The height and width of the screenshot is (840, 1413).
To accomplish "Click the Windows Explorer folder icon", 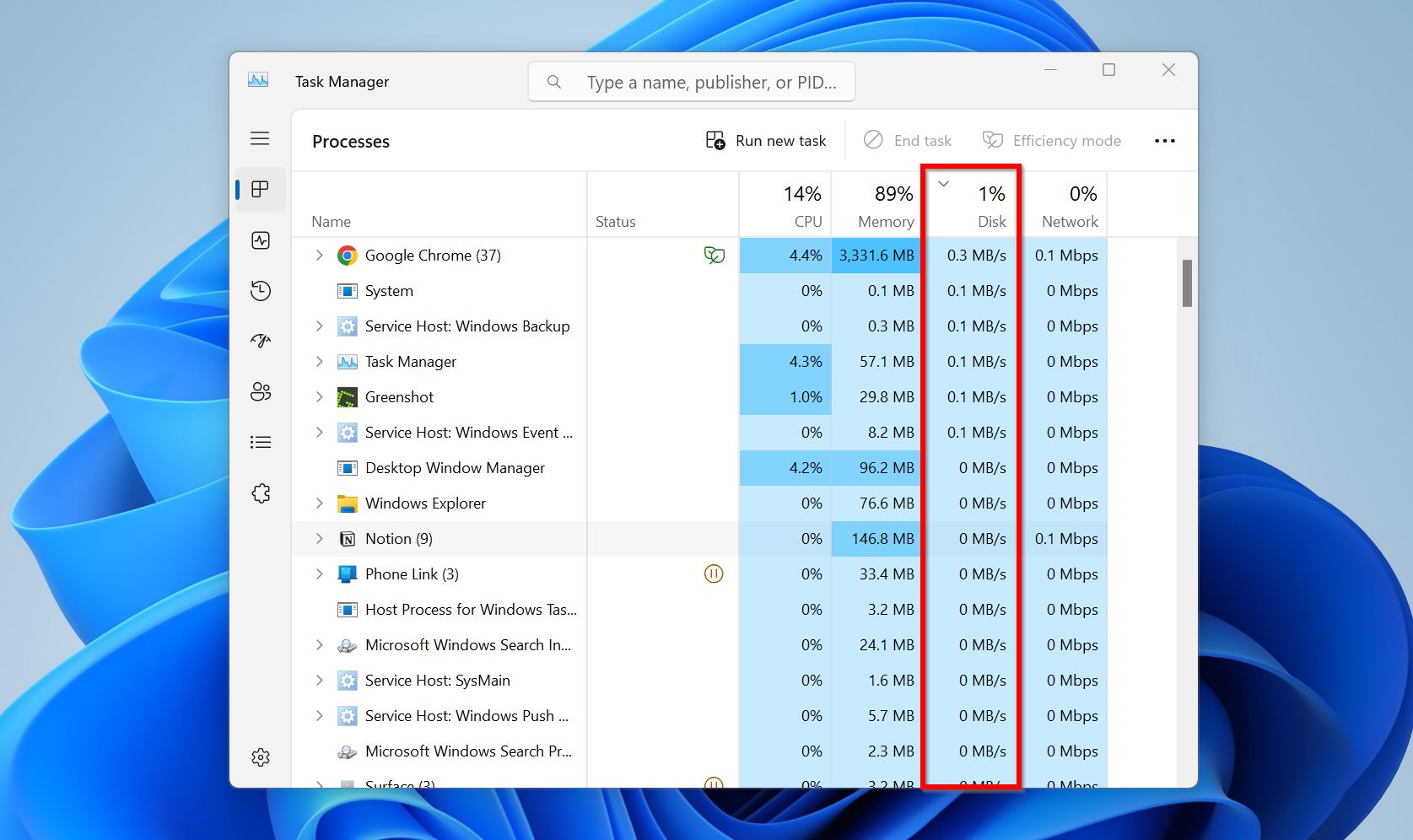I will click(x=347, y=503).
